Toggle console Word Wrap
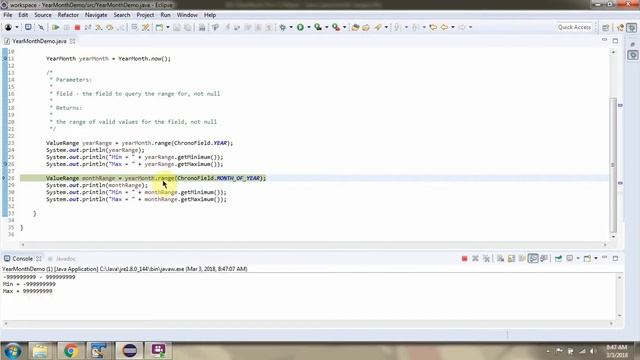This screenshot has height=360, width=640. coord(522,258)
